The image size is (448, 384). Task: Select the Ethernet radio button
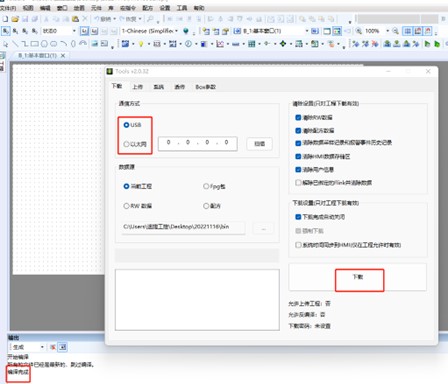point(126,144)
